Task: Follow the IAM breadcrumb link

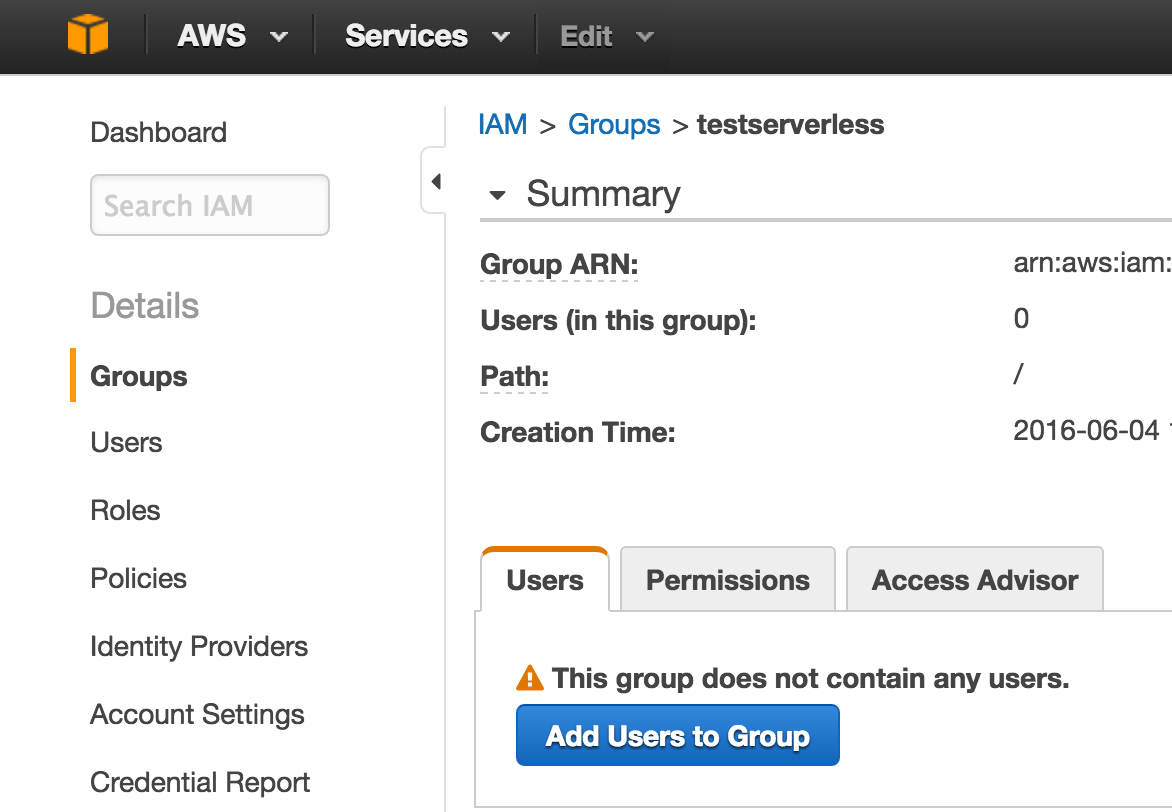Action: (502, 124)
